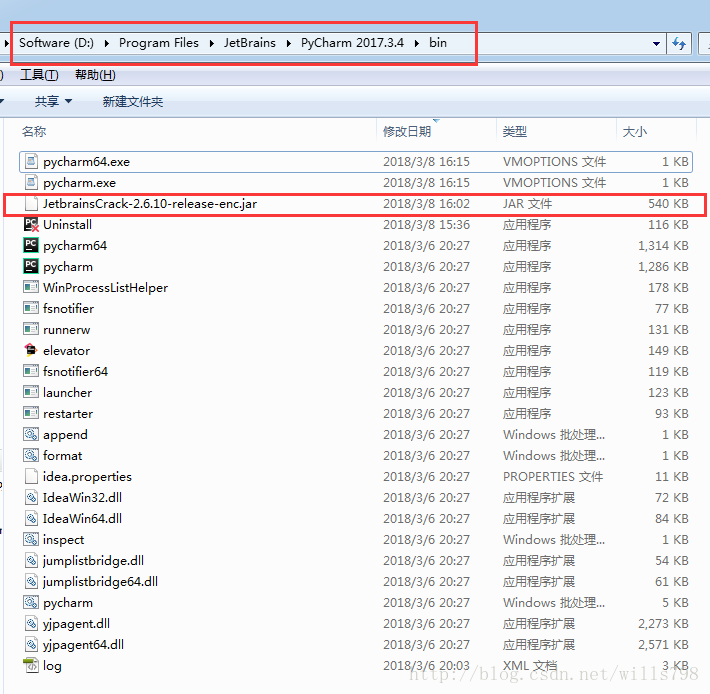Click the bin breadcrumb segment
This screenshot has height=694, width=710.
click(x=438, y=43)
